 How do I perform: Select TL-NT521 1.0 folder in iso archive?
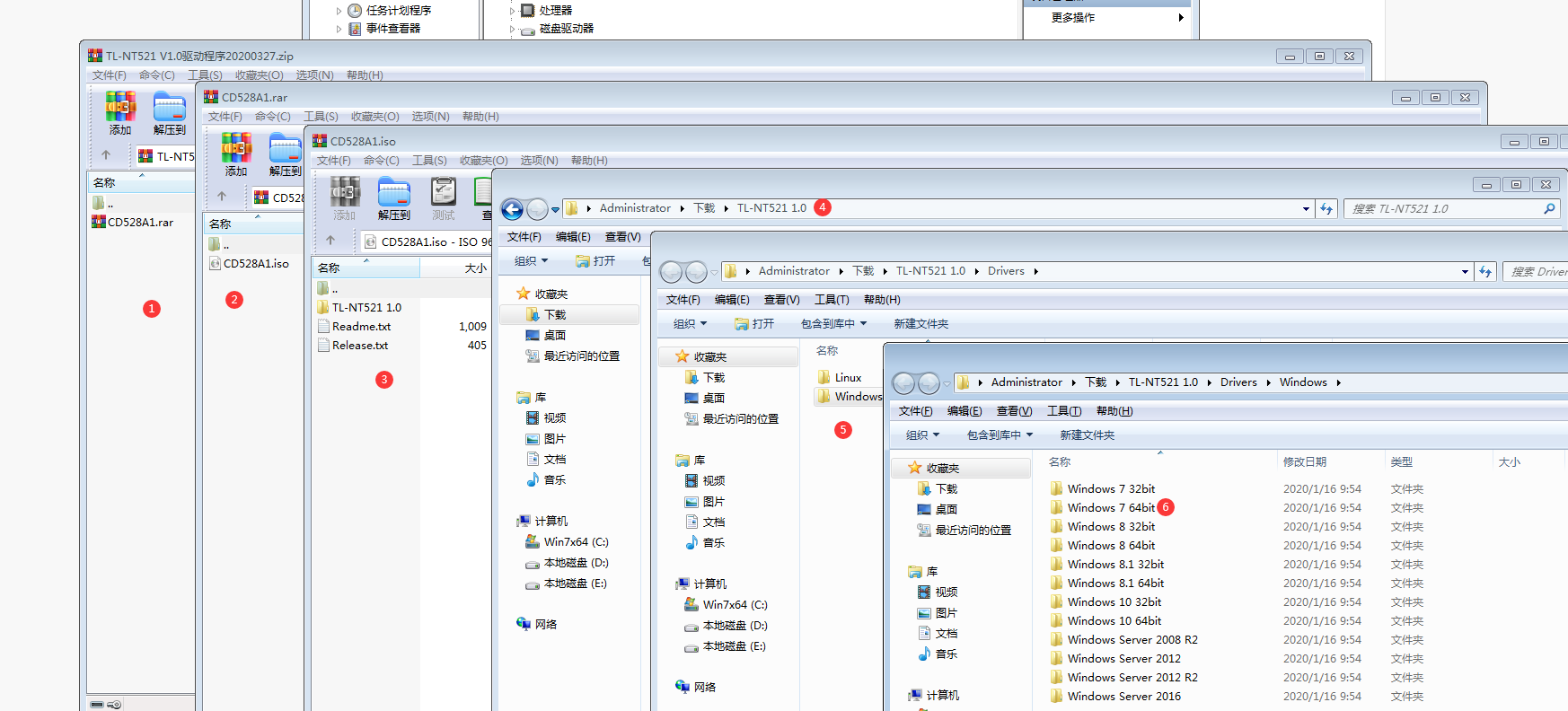(x=359, y=307)
